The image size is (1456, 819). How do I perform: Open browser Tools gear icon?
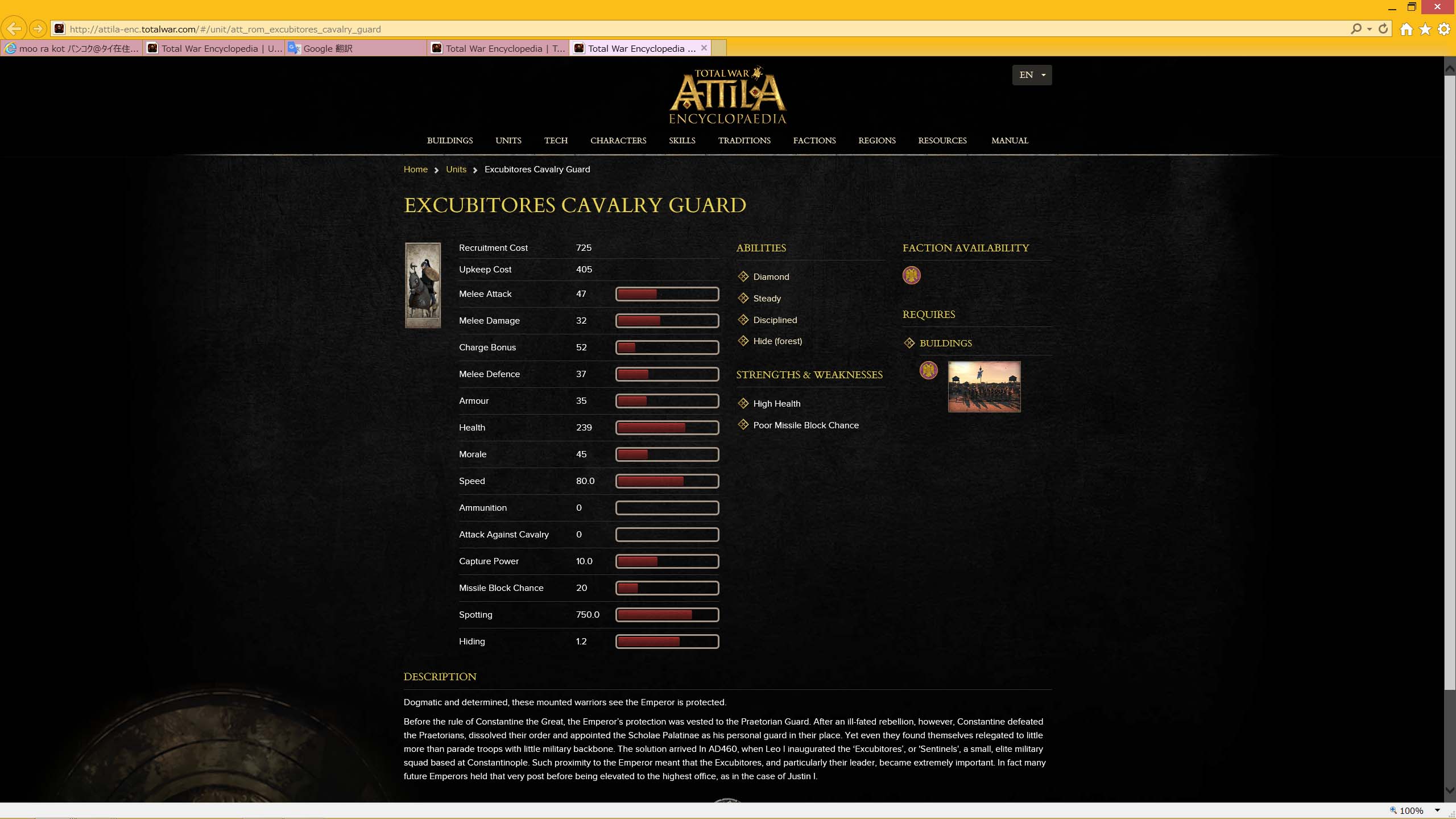point(1444,29)
